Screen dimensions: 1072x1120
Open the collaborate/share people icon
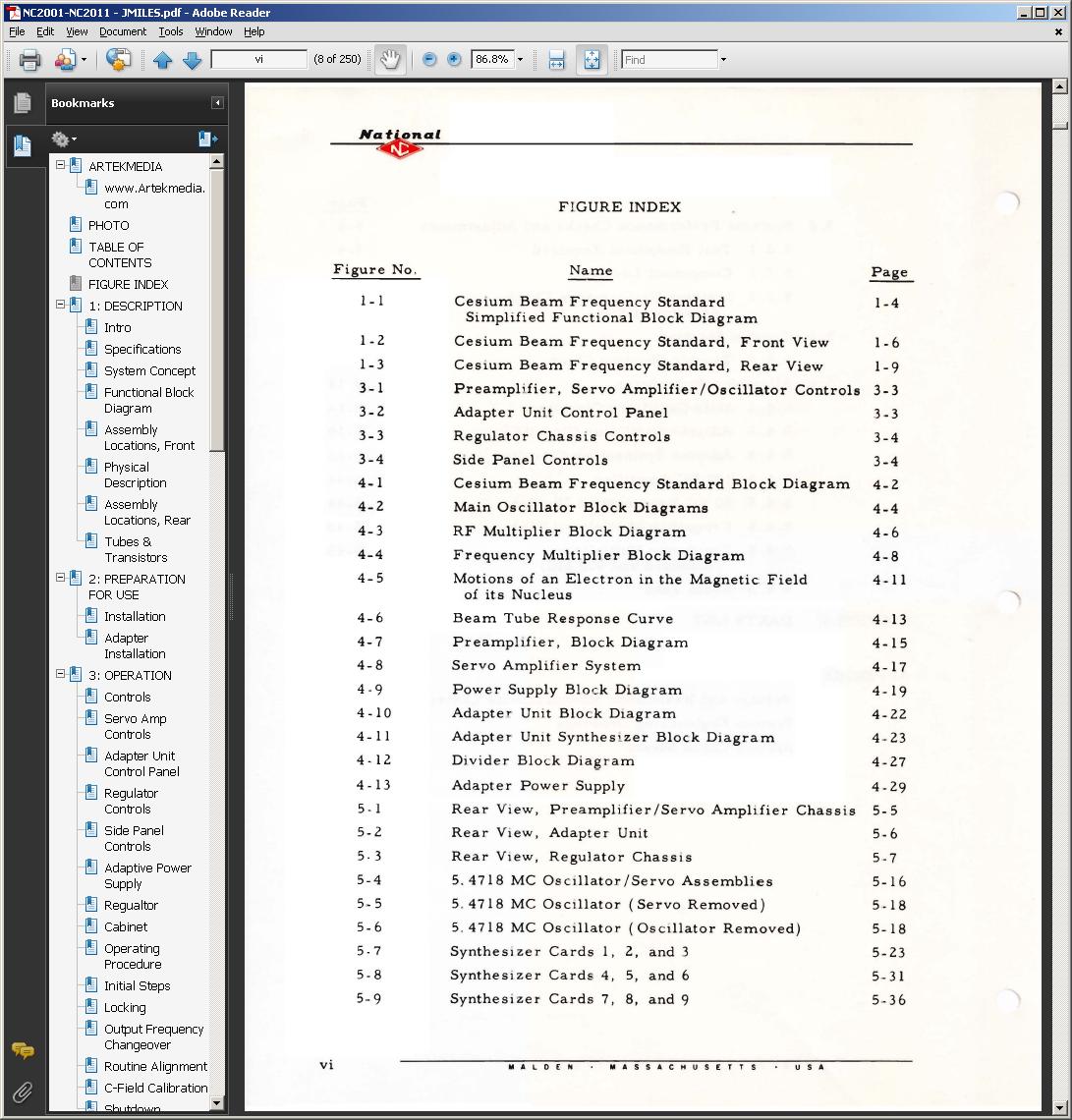64,60
